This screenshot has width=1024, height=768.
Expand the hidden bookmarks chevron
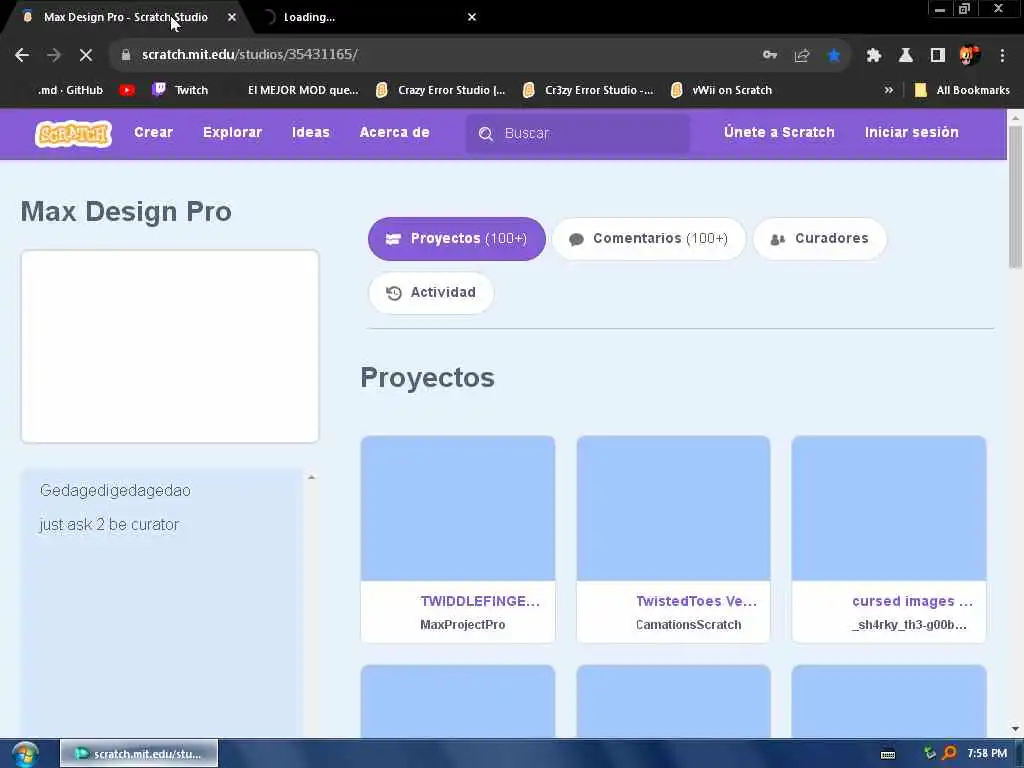coord(889,90)
